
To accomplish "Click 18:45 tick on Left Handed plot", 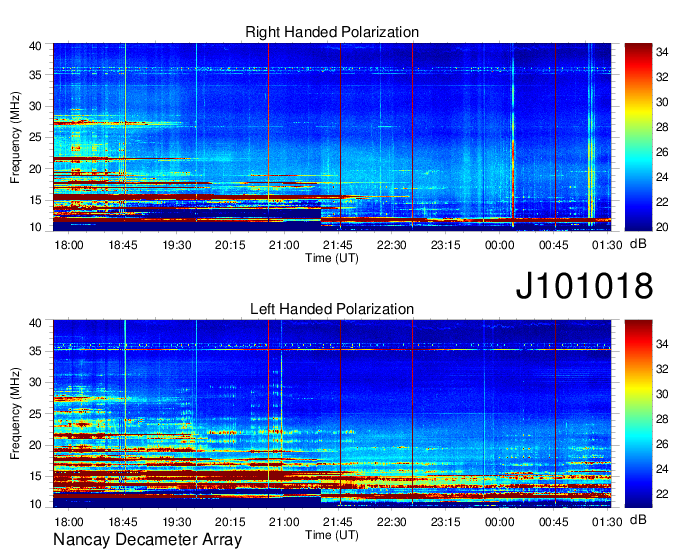I will [123, 522].
